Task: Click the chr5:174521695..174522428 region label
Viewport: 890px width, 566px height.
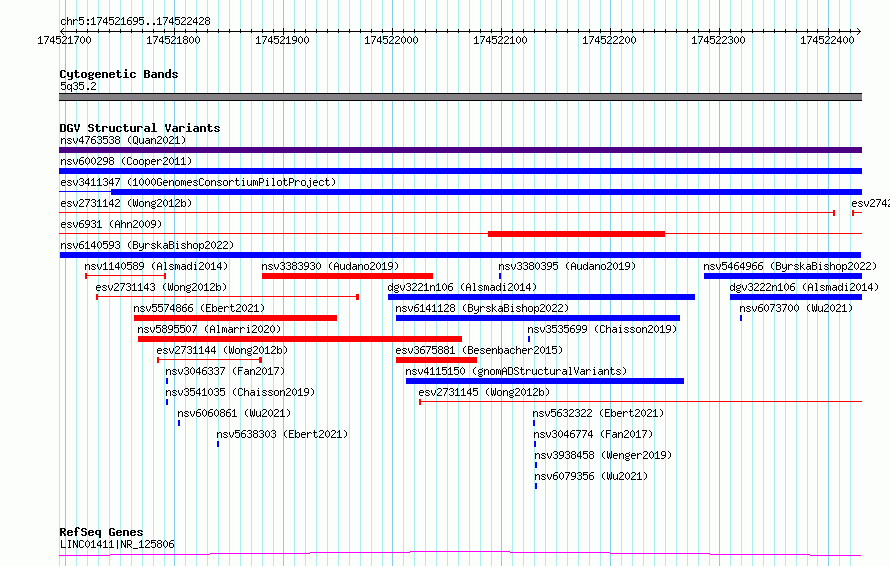Action: tap(135, 21)
